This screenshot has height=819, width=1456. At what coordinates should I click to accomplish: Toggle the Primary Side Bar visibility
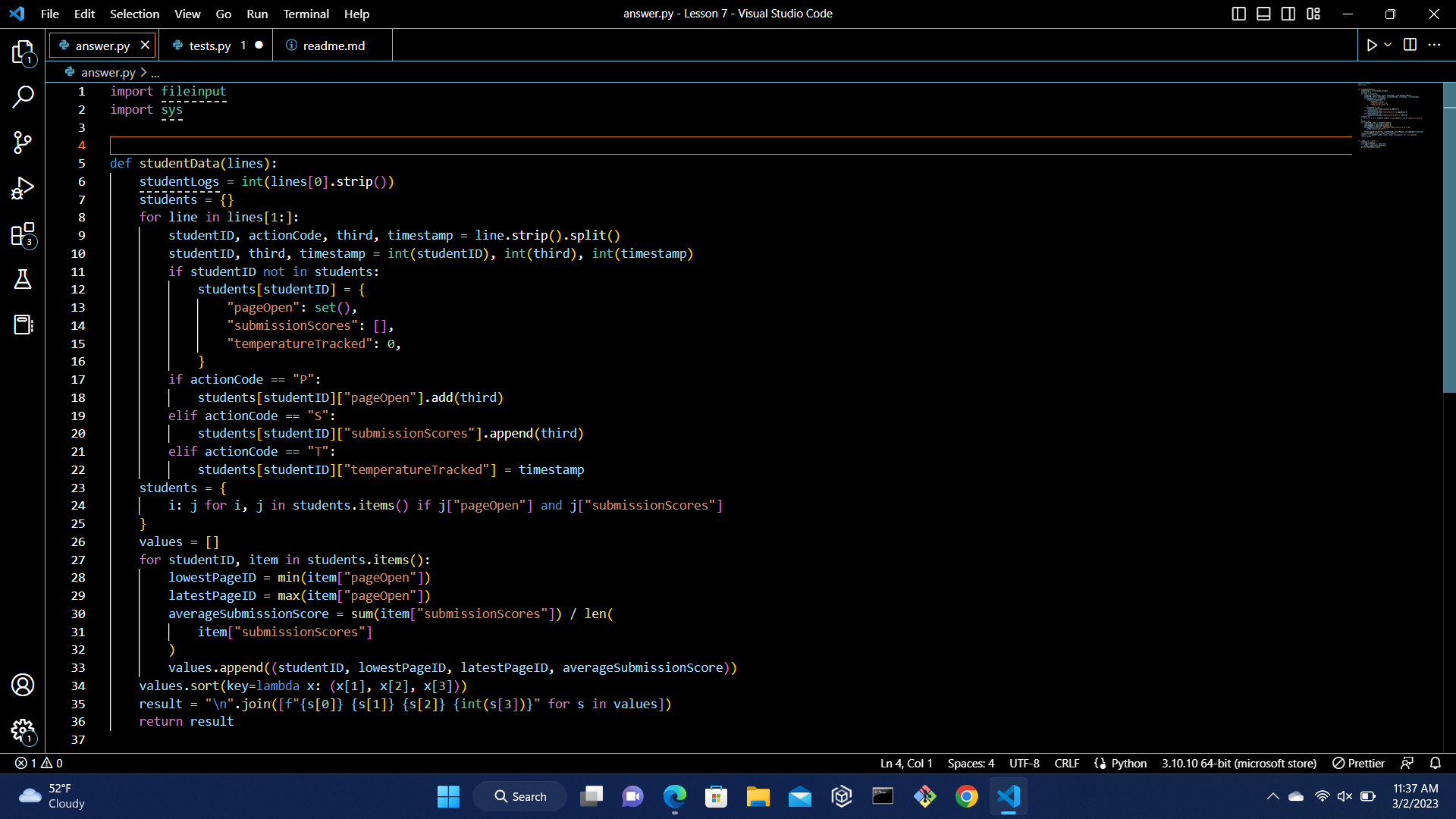[1239, 14]
